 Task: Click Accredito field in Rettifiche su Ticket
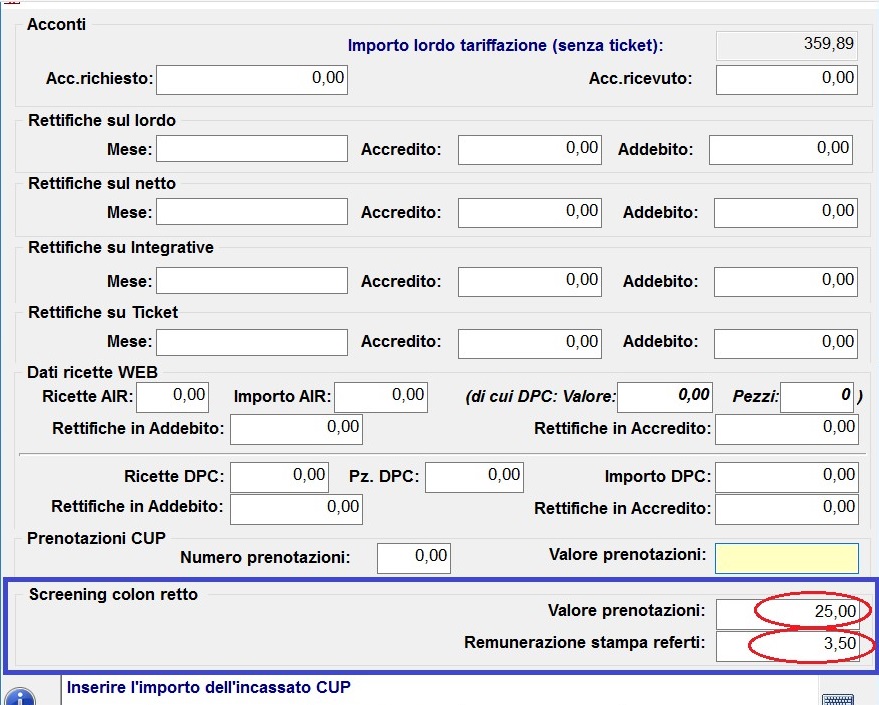pos(530,344)
